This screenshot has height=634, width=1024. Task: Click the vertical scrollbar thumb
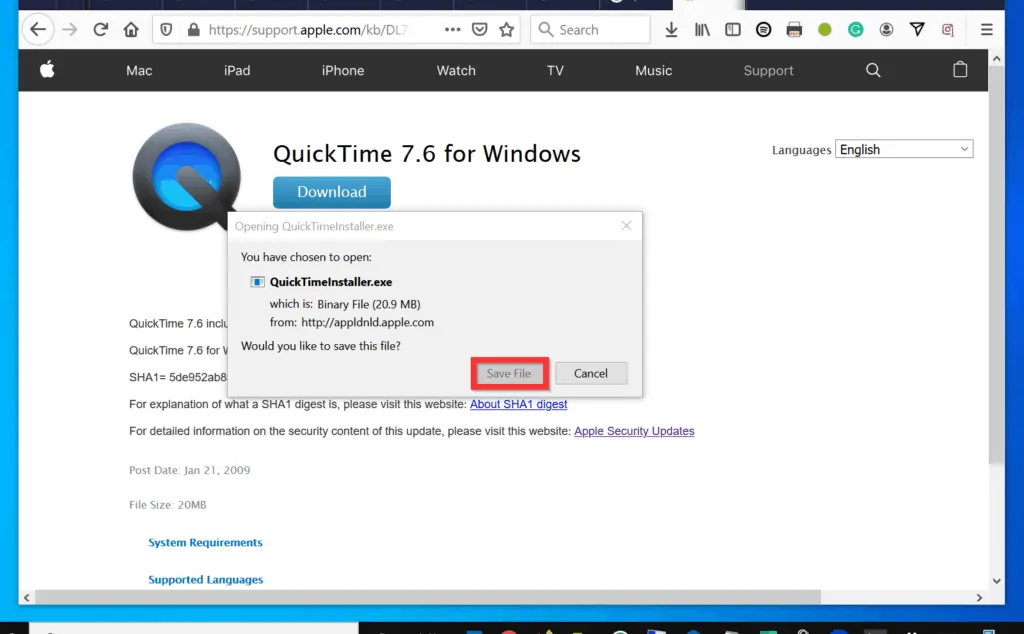tap(996, 265)
